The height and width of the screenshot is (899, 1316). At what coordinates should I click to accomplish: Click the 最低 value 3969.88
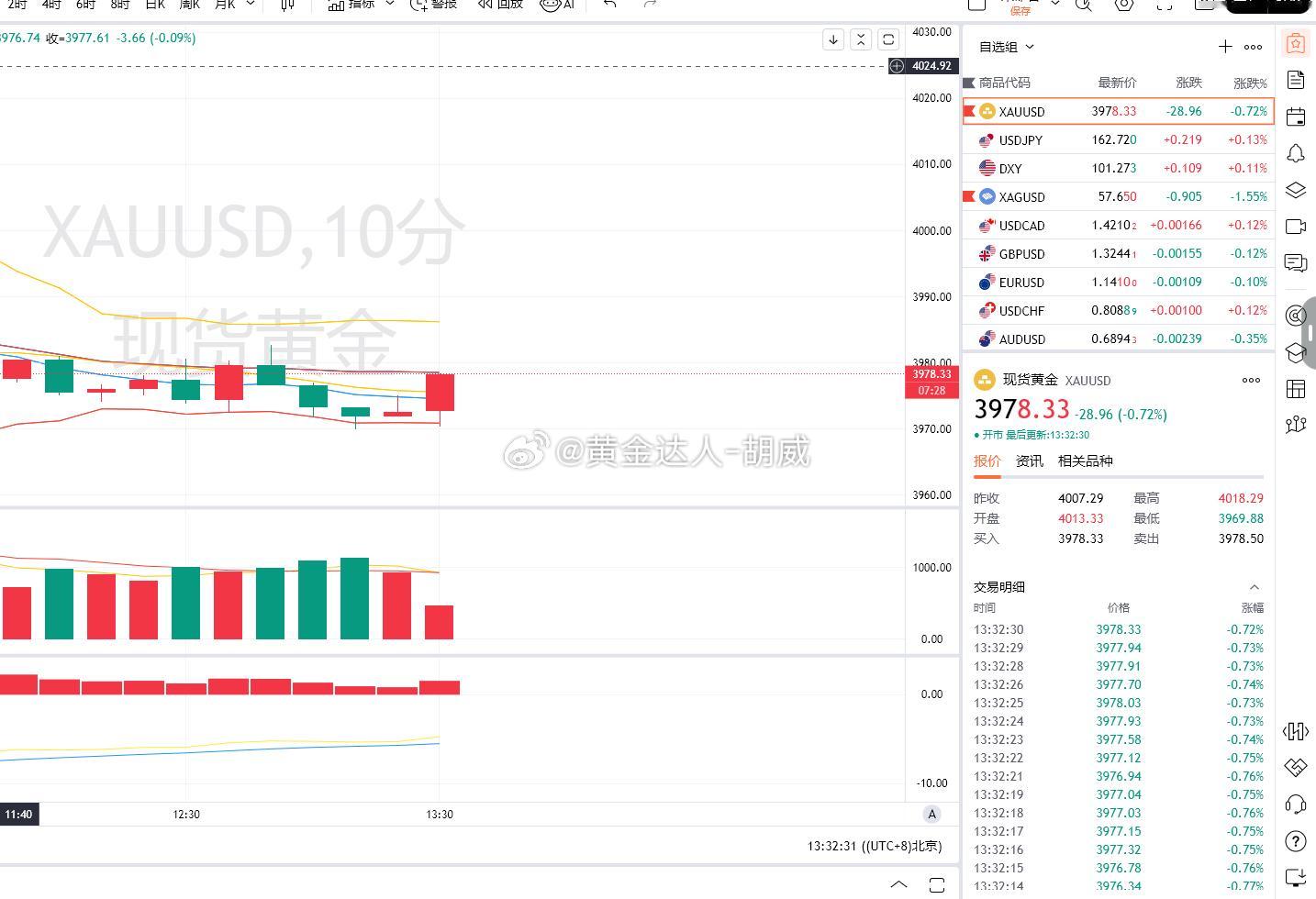point(1241,518)
